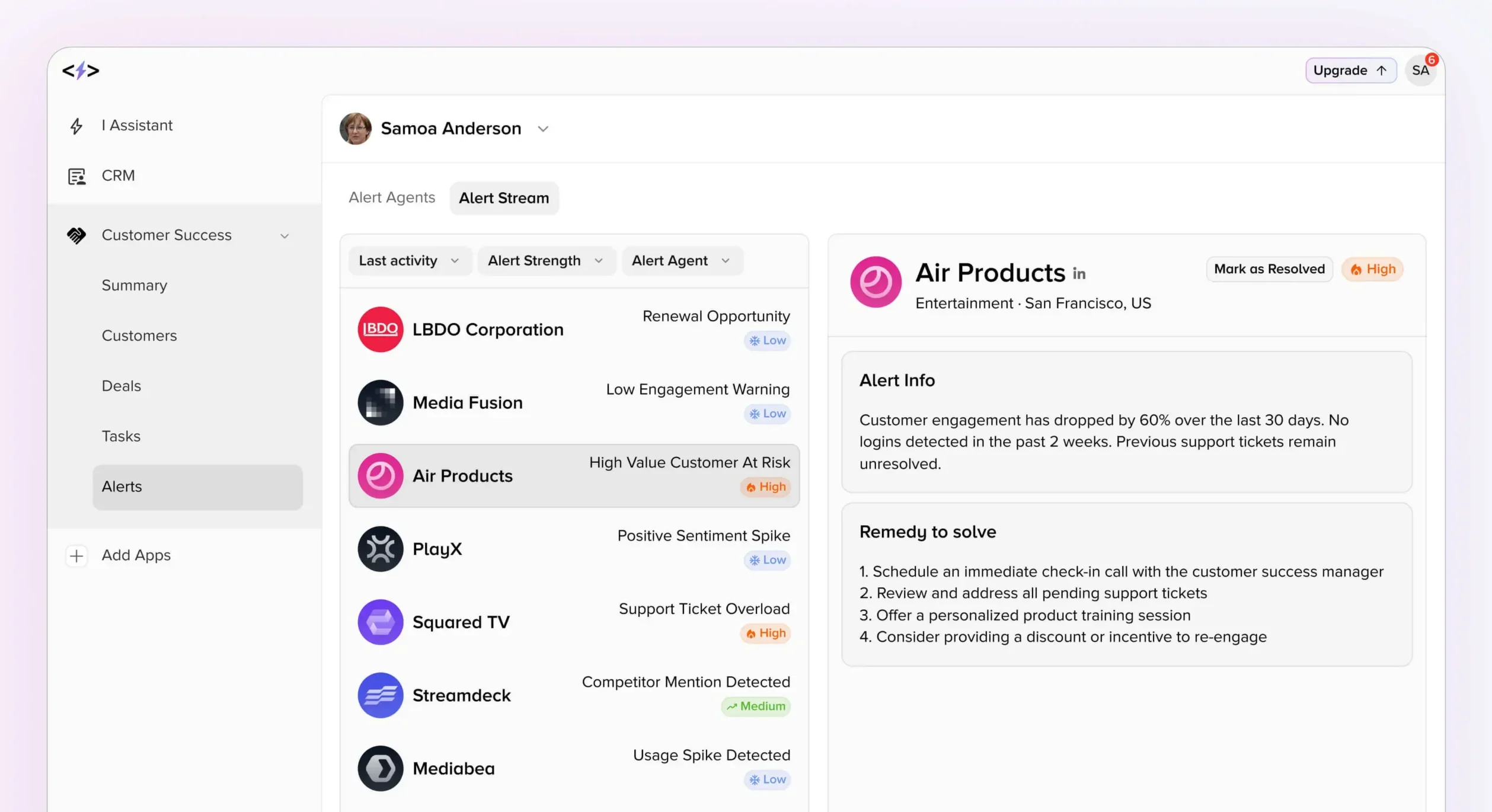
Task: Click the lightning bolt app logo
Action: (81, 71)
